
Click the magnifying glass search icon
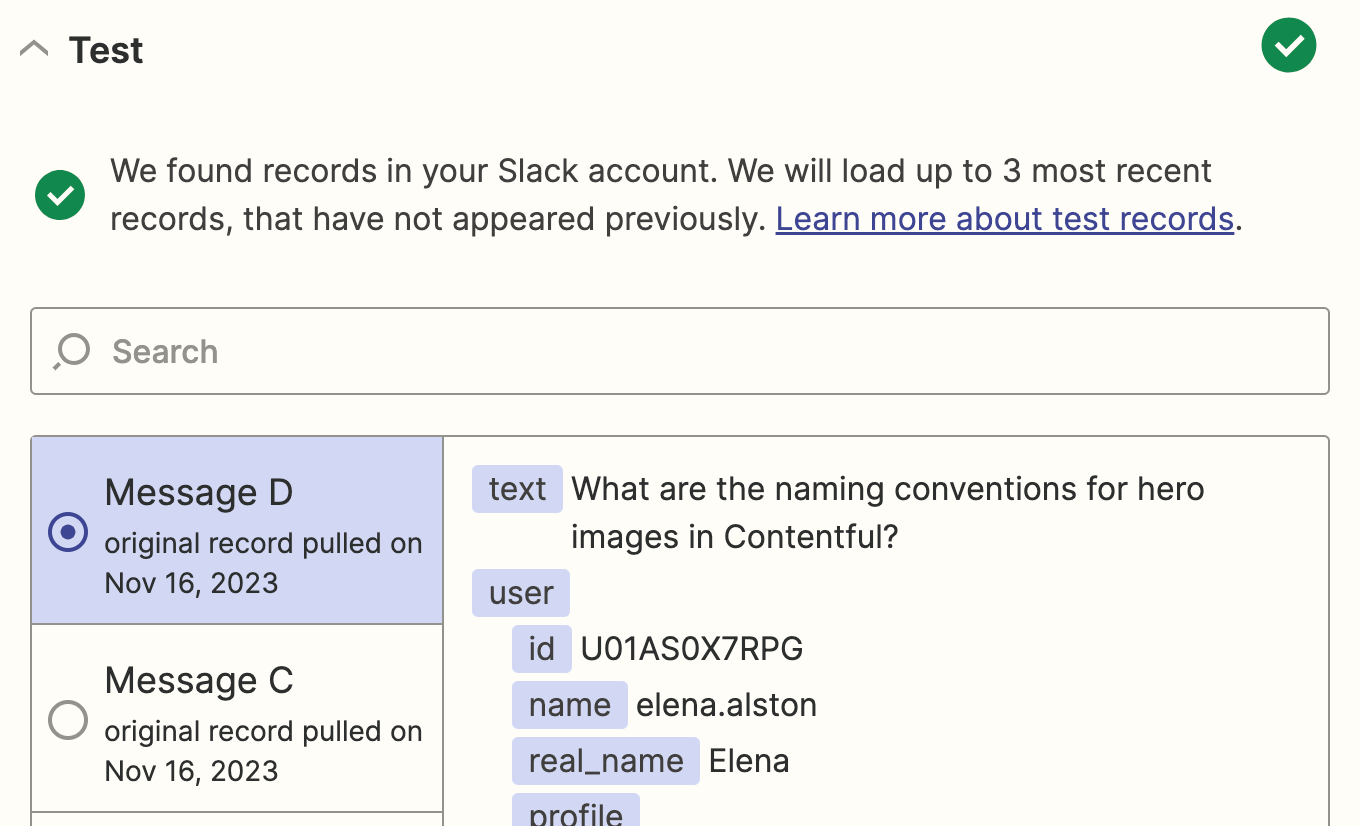coord(72,351)
